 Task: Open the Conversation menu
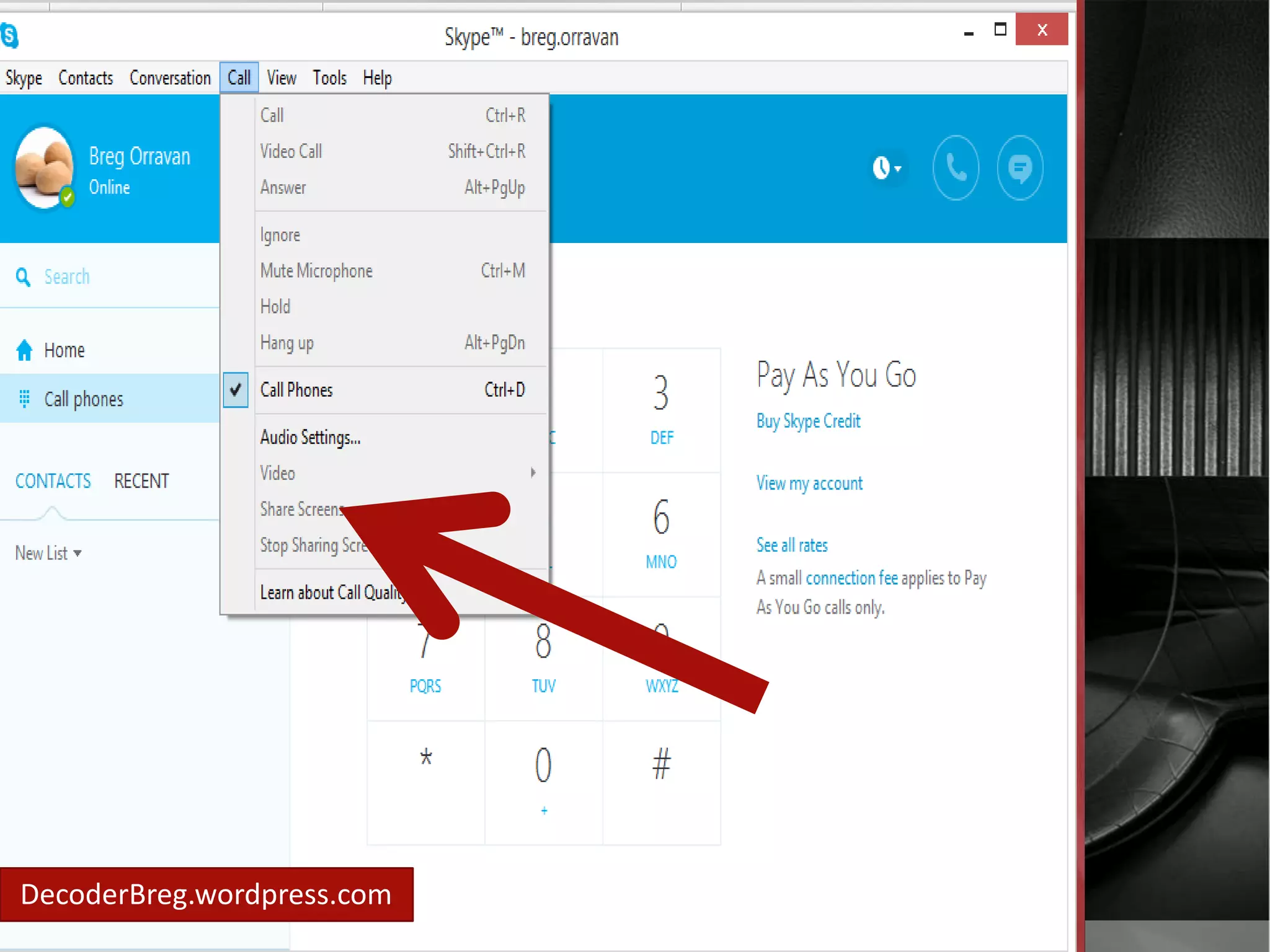(170, 78)
